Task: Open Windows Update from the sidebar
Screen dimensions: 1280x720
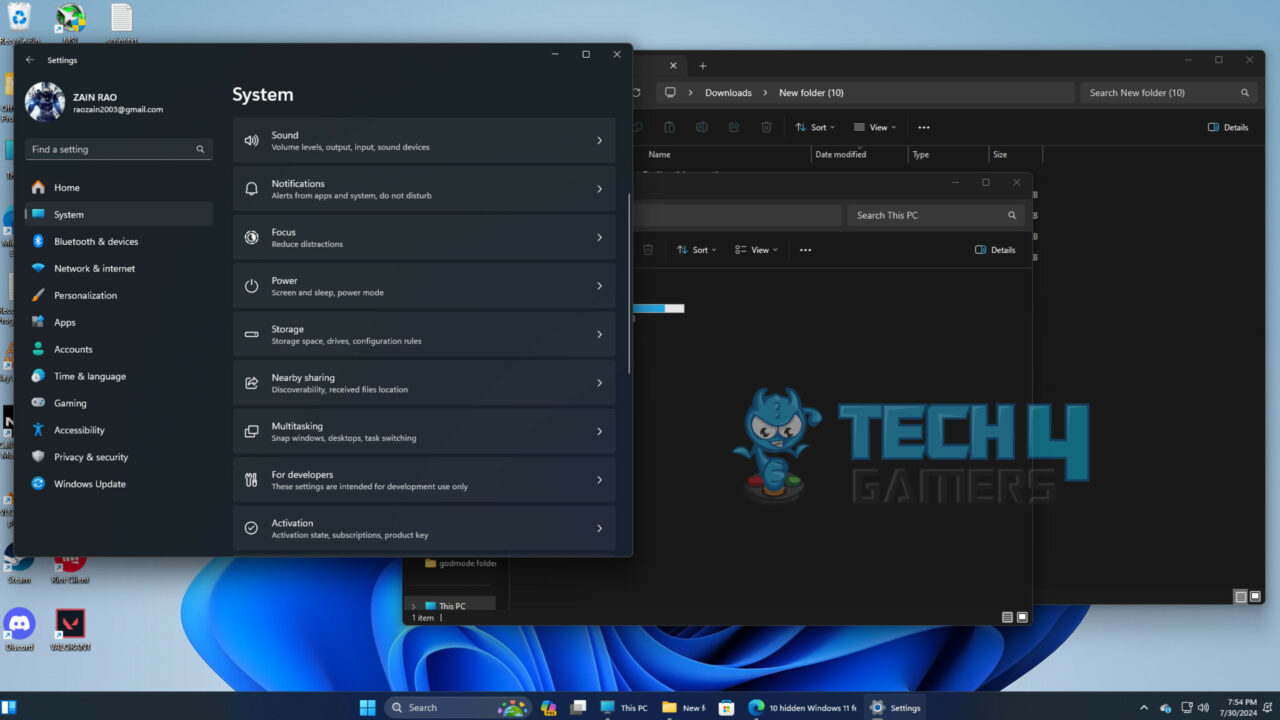Action: [x=88, y=483]
